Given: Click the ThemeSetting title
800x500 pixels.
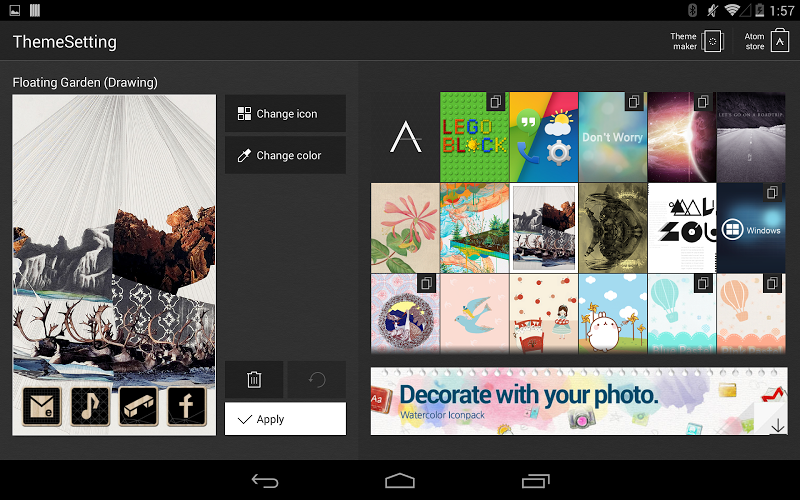Looking at the screenshot, I should pyautogui.click(x=65, y=42).
